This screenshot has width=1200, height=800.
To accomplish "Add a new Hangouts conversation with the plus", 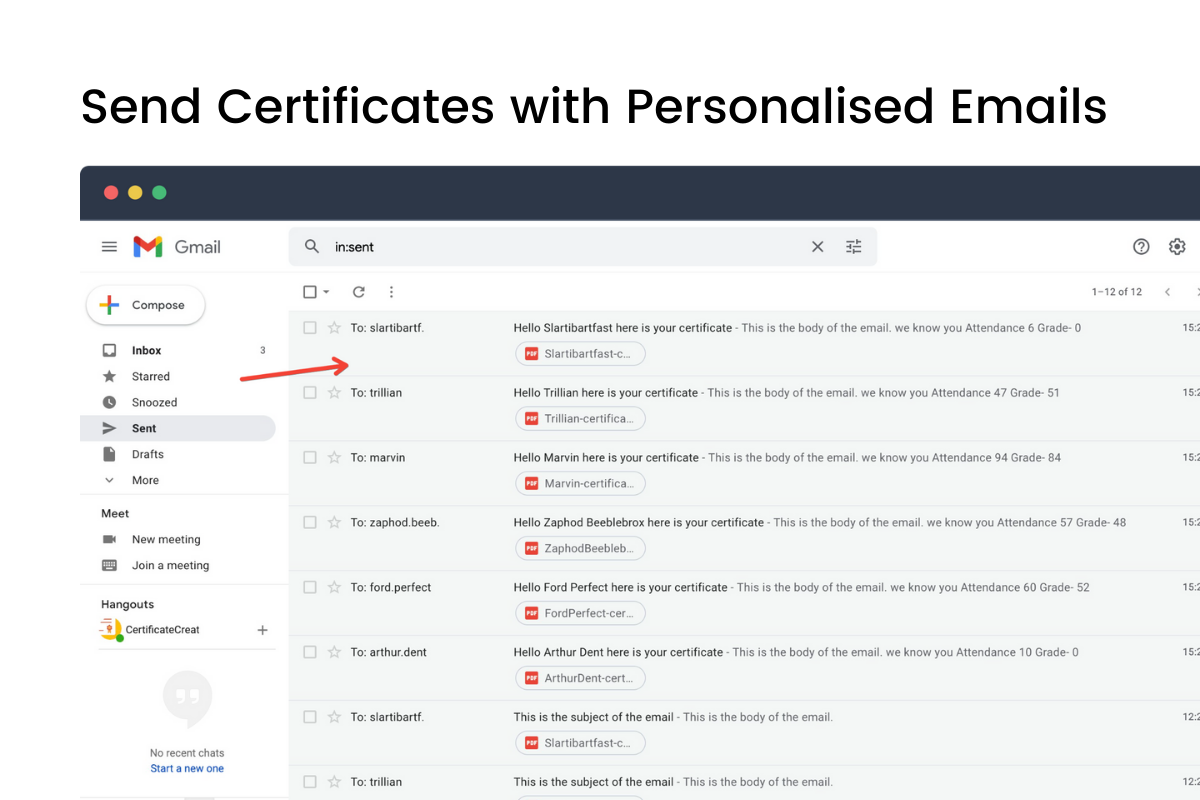I will pyautogui.click(x=262, y=630).
